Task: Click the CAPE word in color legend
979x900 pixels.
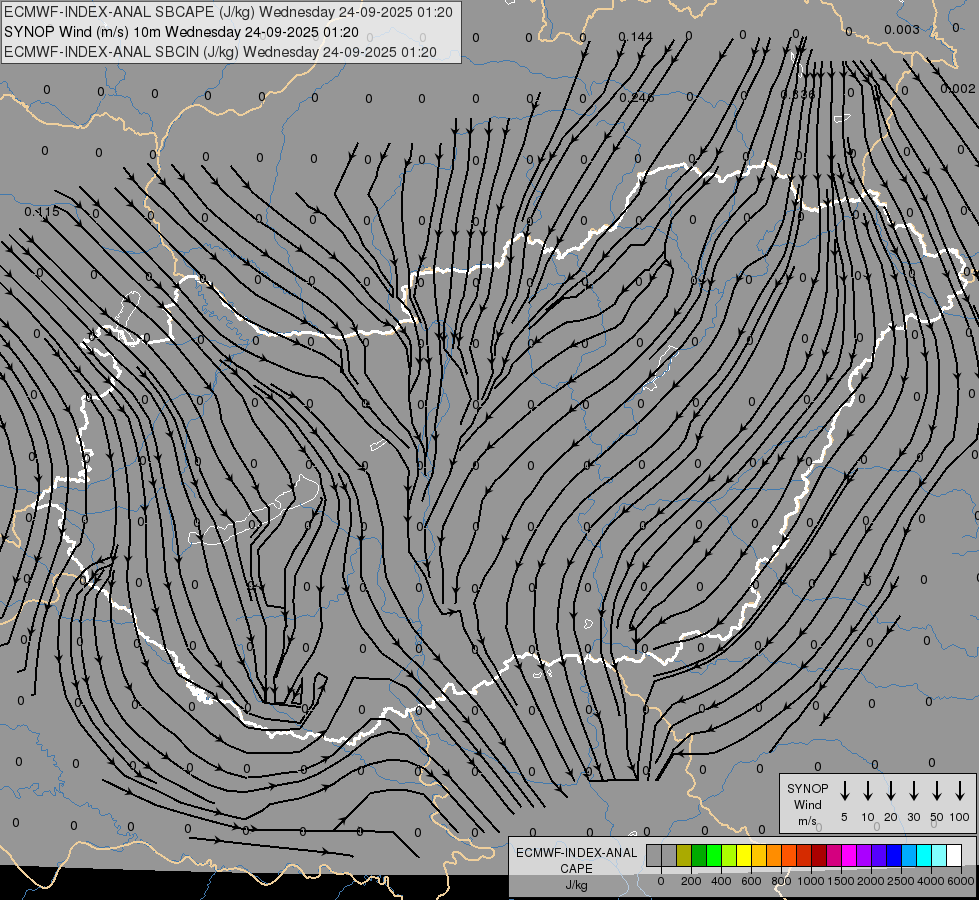Action: (x=576, y=869)
